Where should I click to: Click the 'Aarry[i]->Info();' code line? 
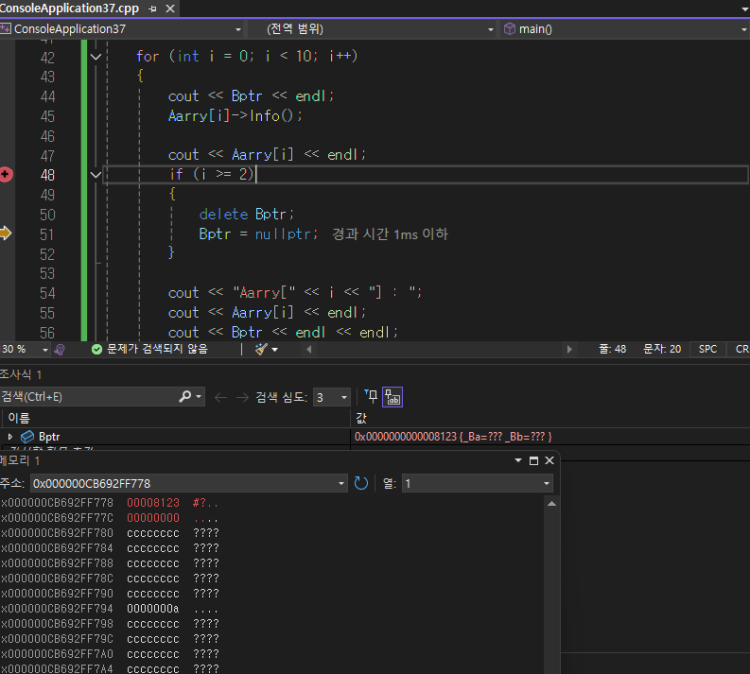pos(235,116)
